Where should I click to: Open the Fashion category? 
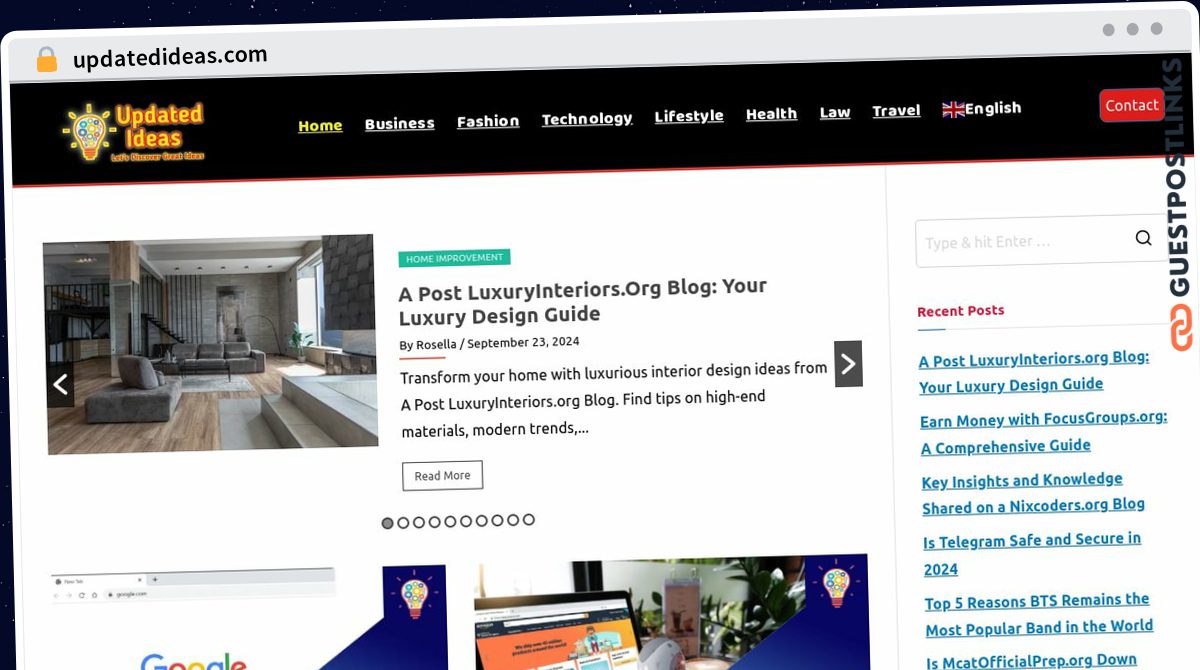tap(488, 122)
